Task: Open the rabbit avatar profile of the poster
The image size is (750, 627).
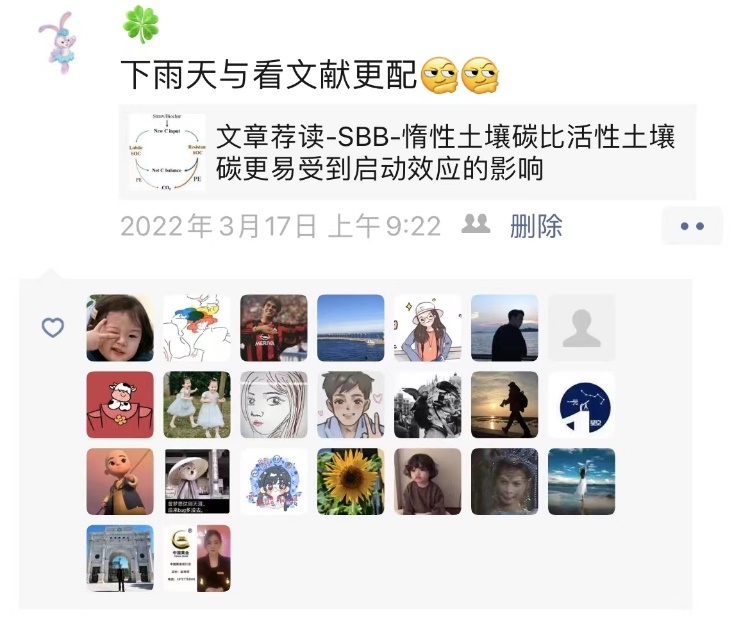Action: click(58, 42)
